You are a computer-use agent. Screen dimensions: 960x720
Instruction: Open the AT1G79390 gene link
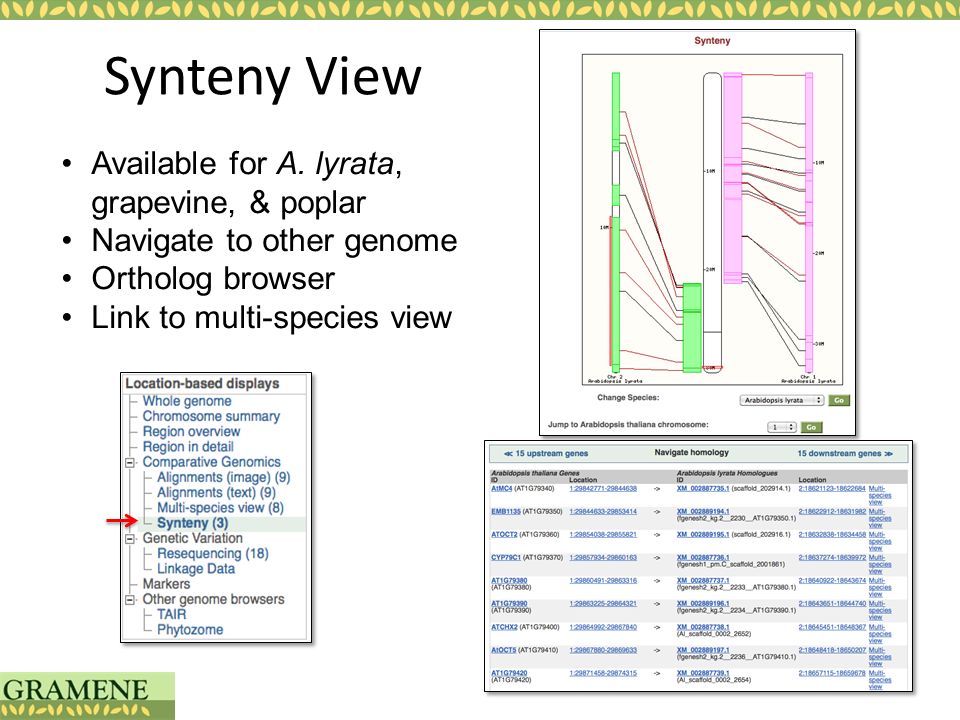pos(509,604)
